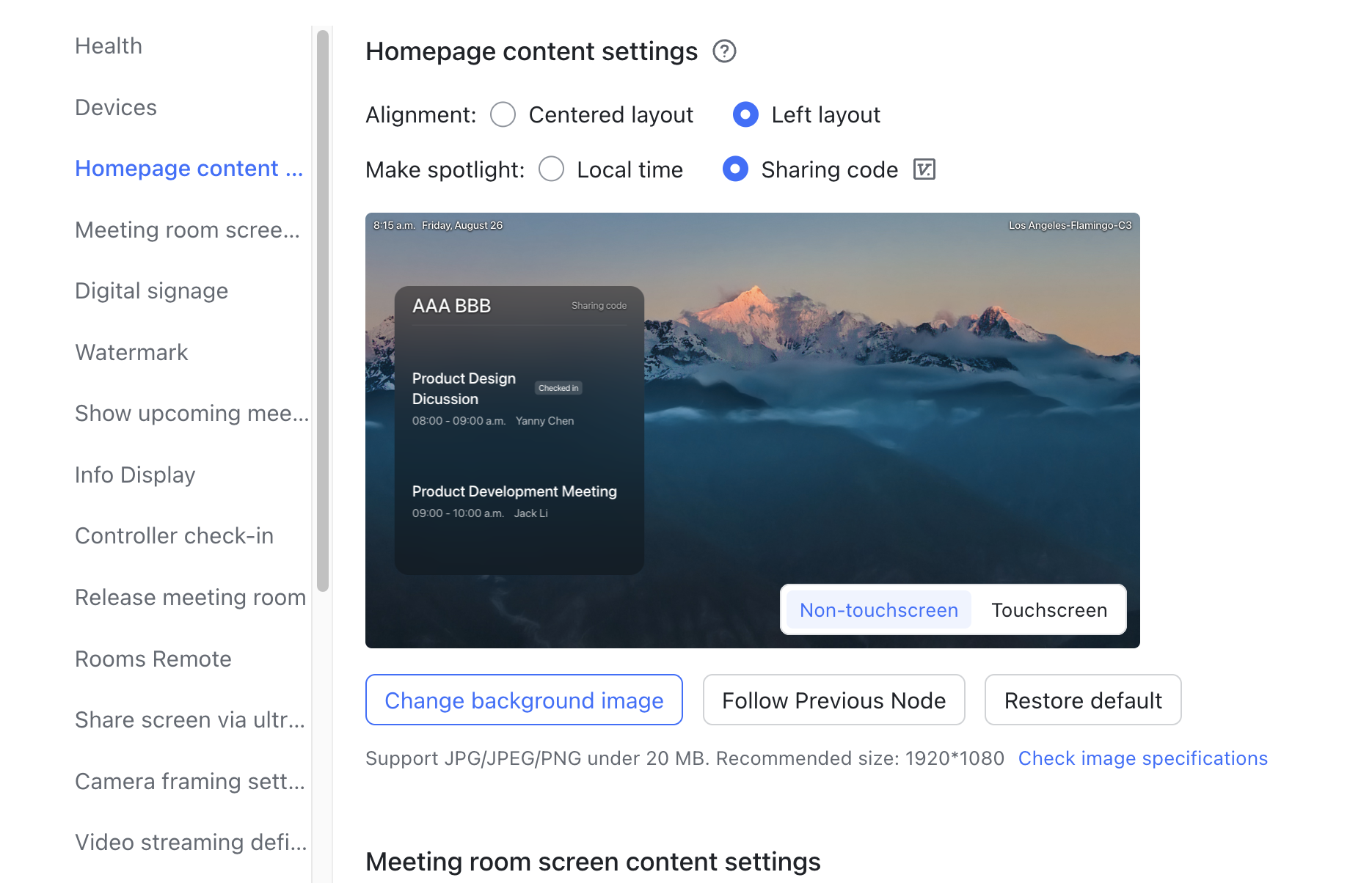
Task: Open Info Display section
Action: coord(135,475)
